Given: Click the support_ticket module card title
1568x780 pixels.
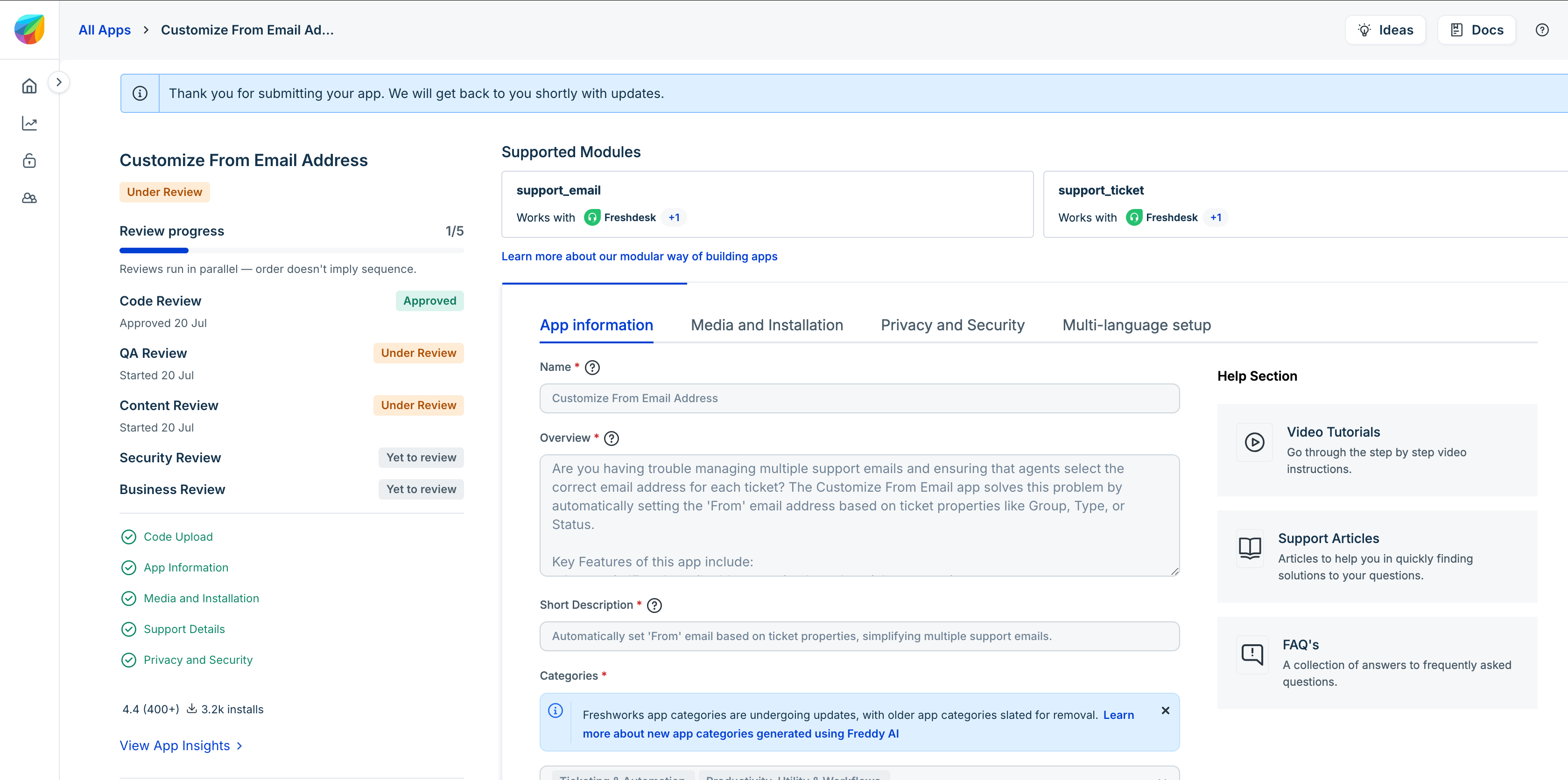Looking at the screenshot, I should pos(1101,190).
